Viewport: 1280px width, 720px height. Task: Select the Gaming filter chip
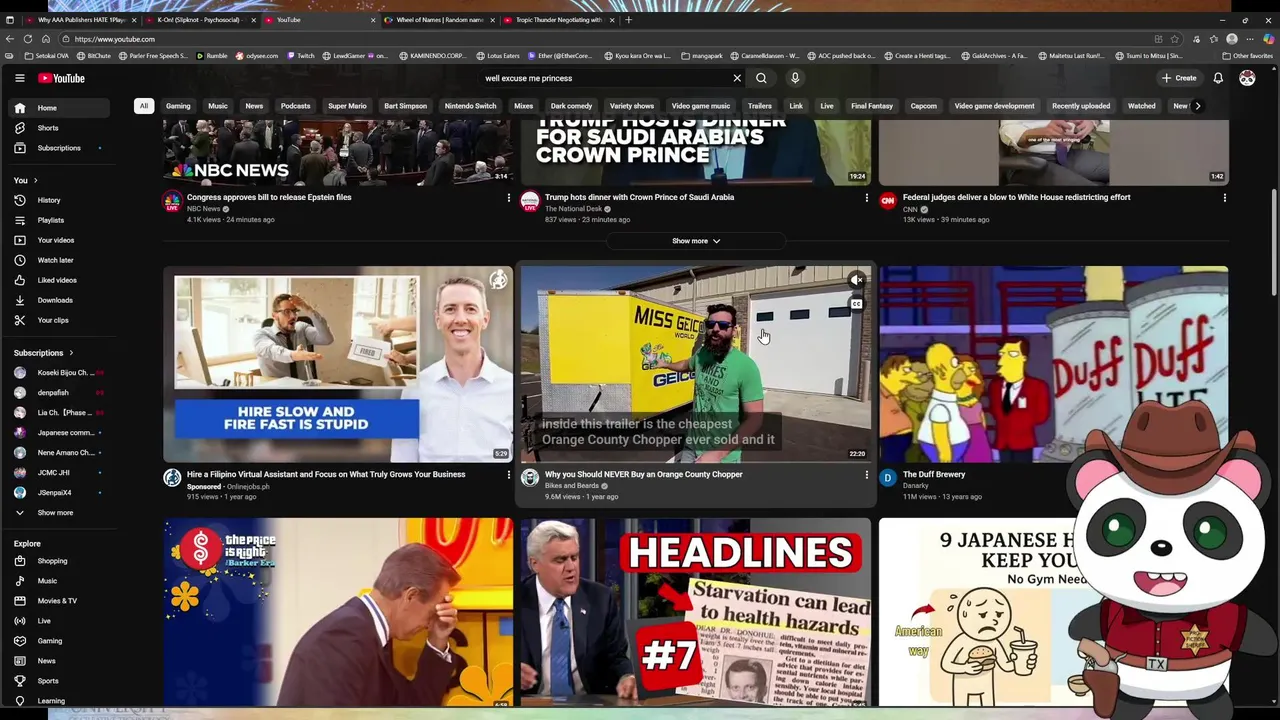(178, 106)
